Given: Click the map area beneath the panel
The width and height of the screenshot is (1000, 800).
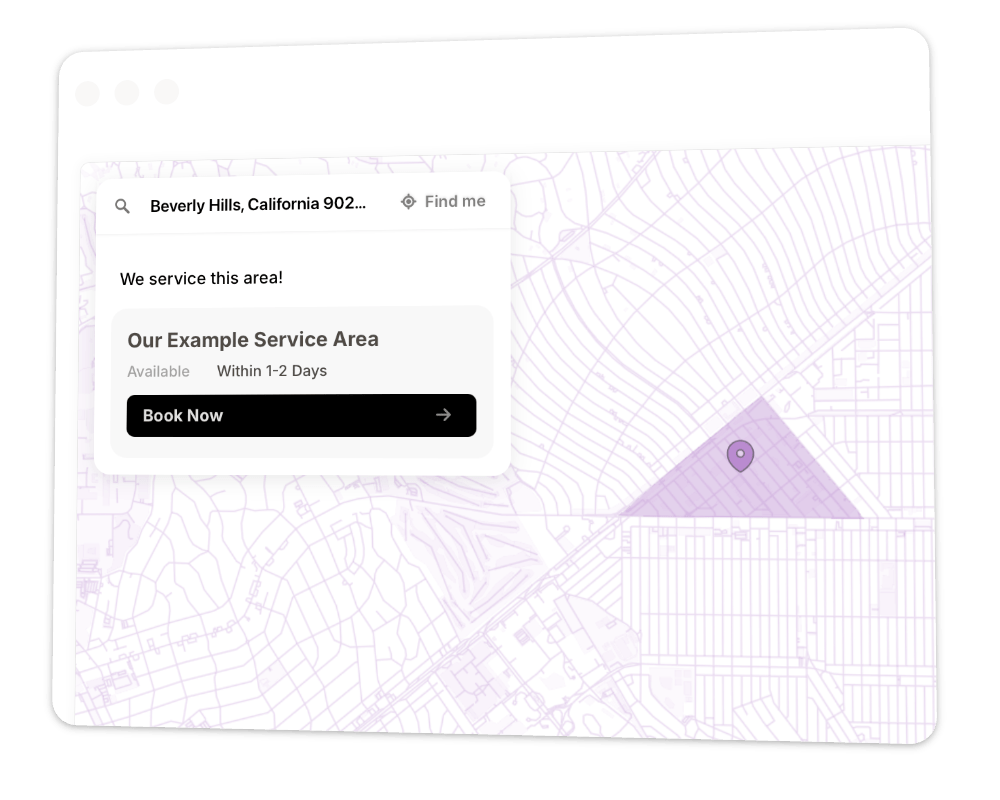Looking at the screenshot, I should [287, 593].
